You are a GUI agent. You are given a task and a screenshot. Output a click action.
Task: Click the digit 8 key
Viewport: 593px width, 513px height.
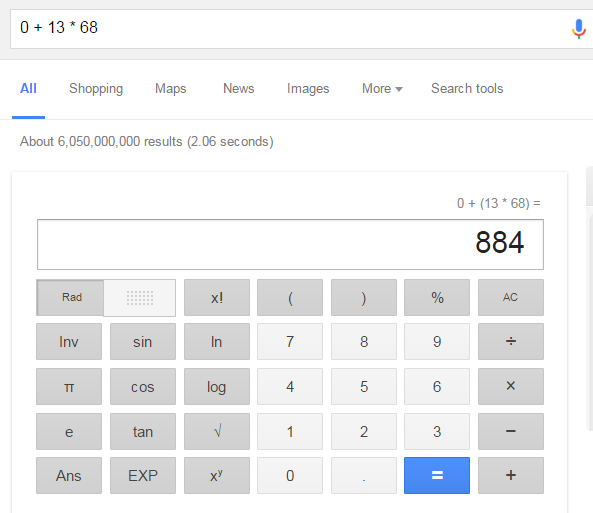pyautogui.click(x=364, y=342)
